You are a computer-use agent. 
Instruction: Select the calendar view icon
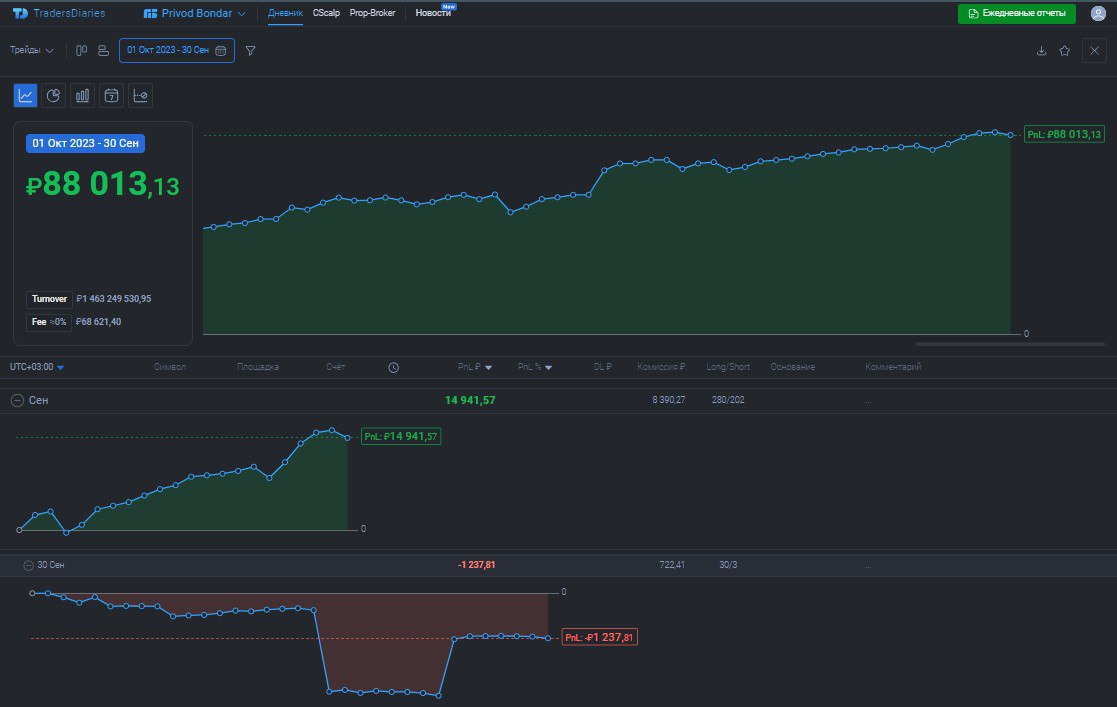pyautogui.click(x=111, y=96)
